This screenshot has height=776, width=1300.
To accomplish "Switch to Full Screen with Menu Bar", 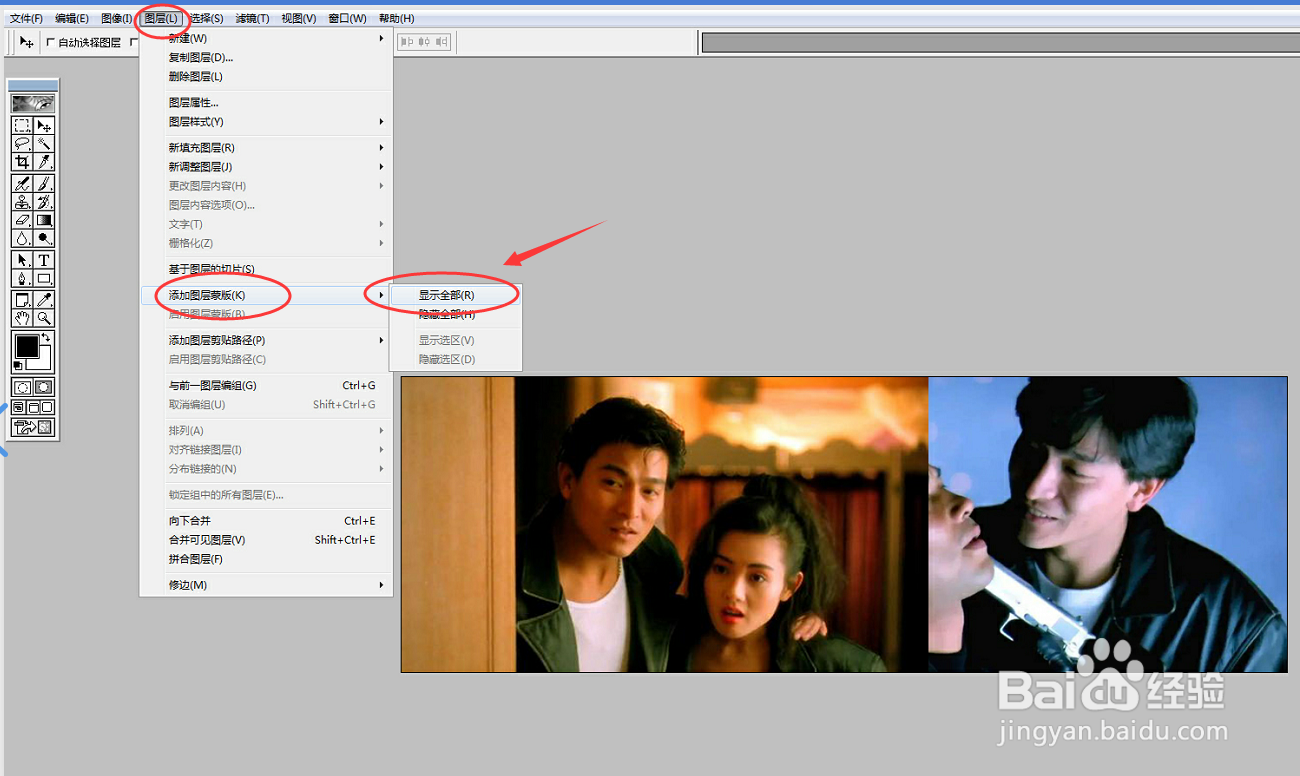I will point(33,407).
